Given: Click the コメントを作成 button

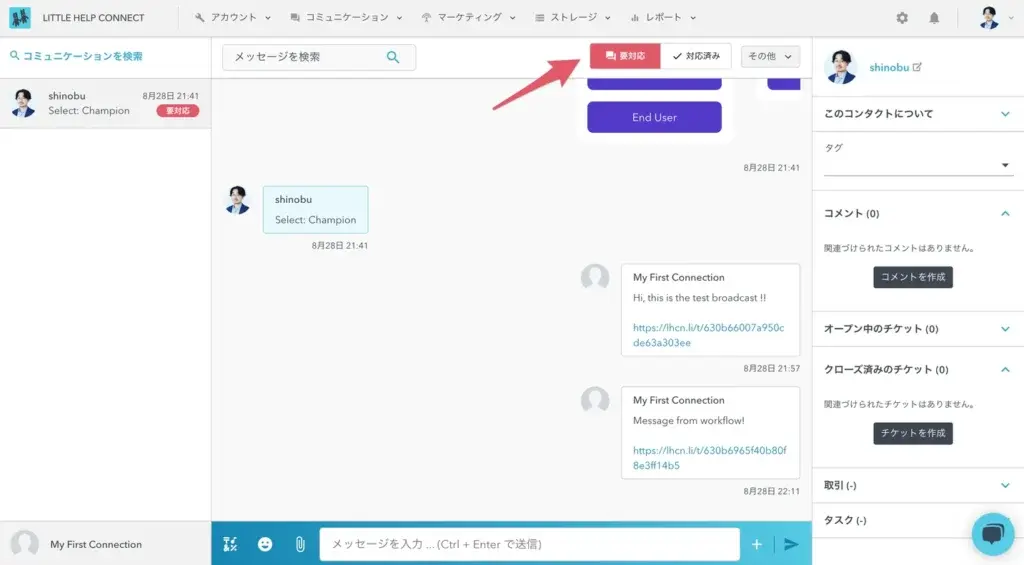Looking at the screenshot, I should pos(912,277).
